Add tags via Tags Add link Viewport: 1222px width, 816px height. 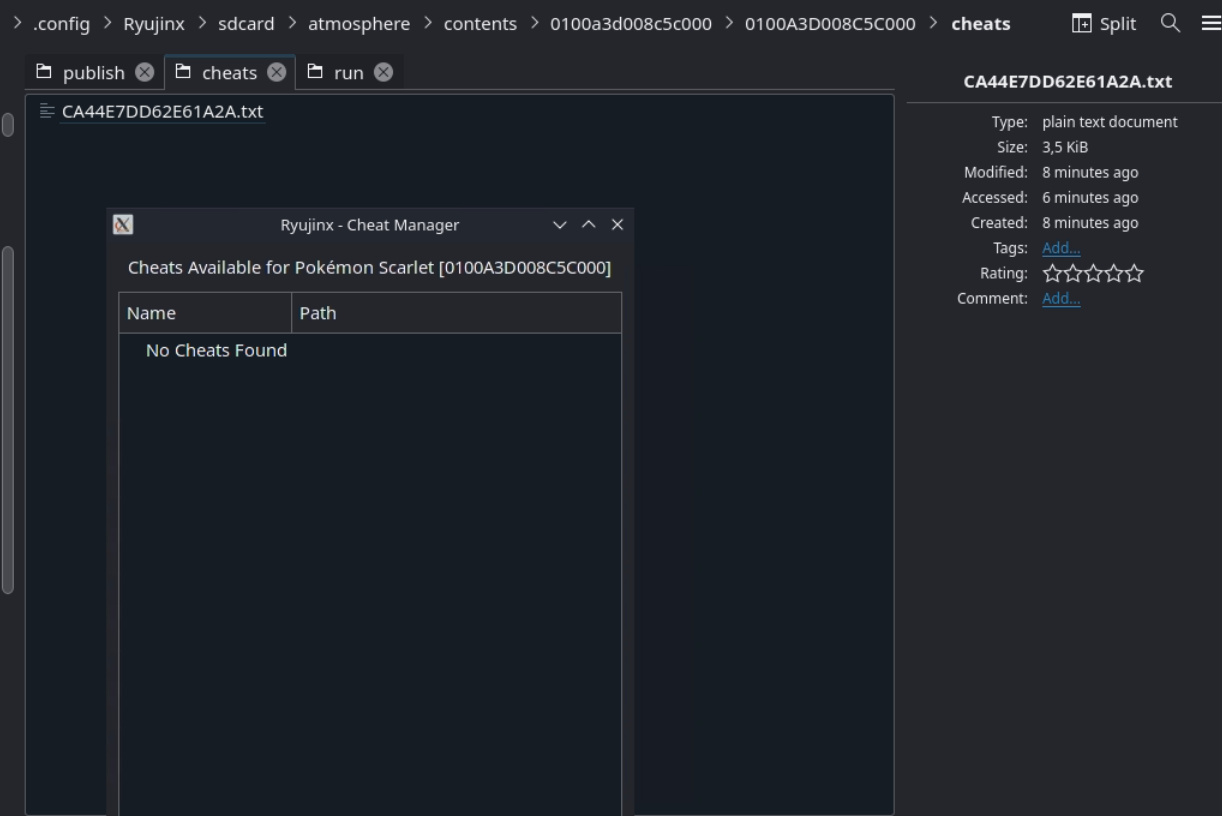1061,248
